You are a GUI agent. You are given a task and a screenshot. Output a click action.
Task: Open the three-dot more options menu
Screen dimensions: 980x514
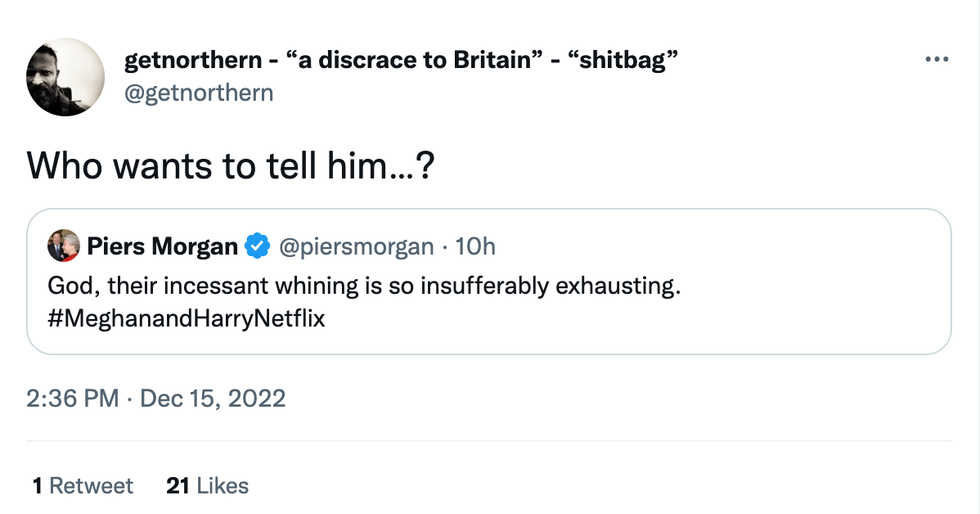[x=936, y=60]
